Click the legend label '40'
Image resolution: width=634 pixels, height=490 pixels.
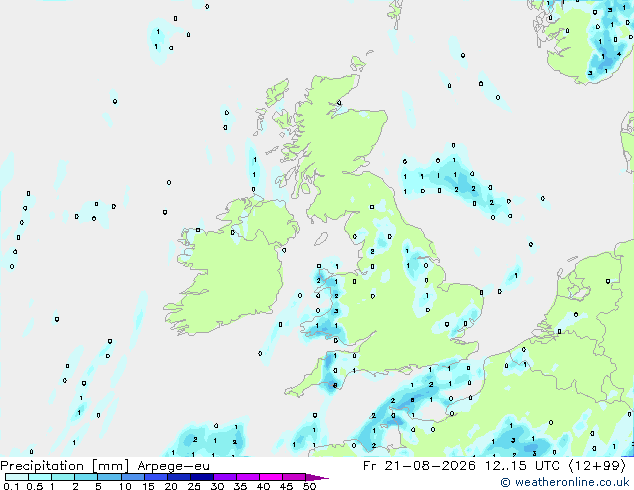[264, 486]
